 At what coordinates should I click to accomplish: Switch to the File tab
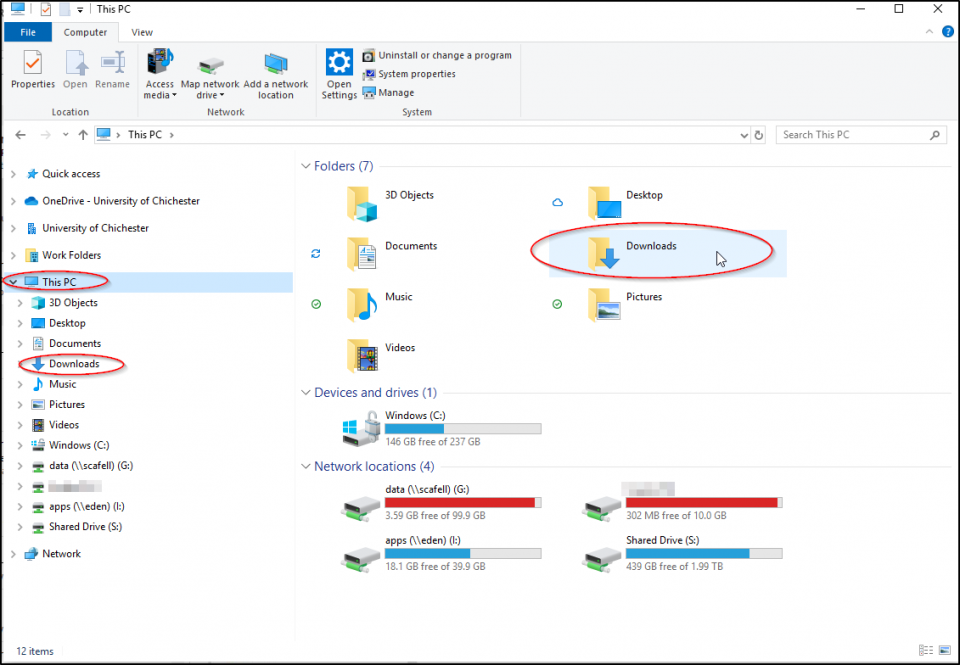click(x=28, y=32)
